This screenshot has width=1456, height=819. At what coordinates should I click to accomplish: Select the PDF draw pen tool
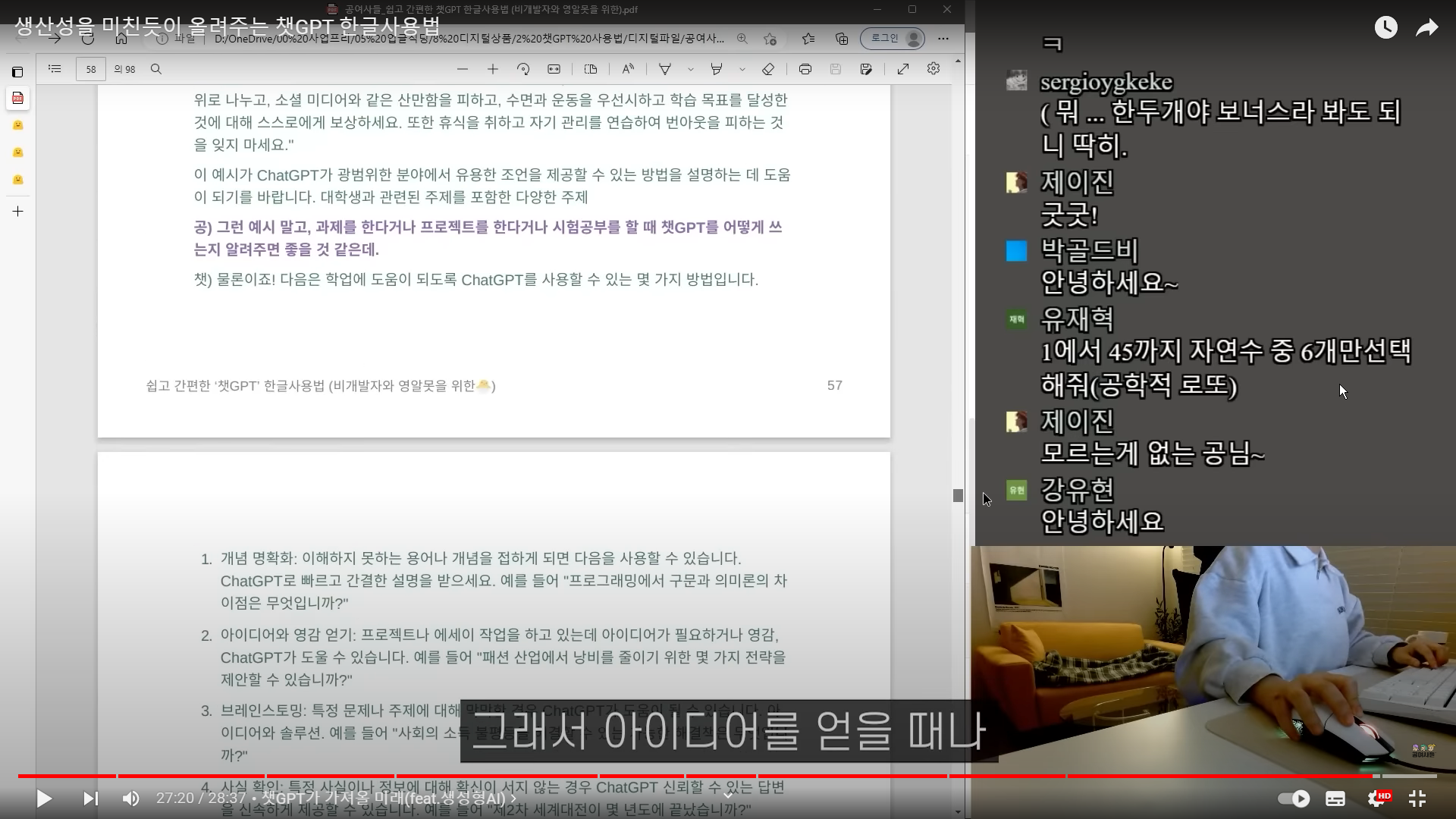point(665,69)
